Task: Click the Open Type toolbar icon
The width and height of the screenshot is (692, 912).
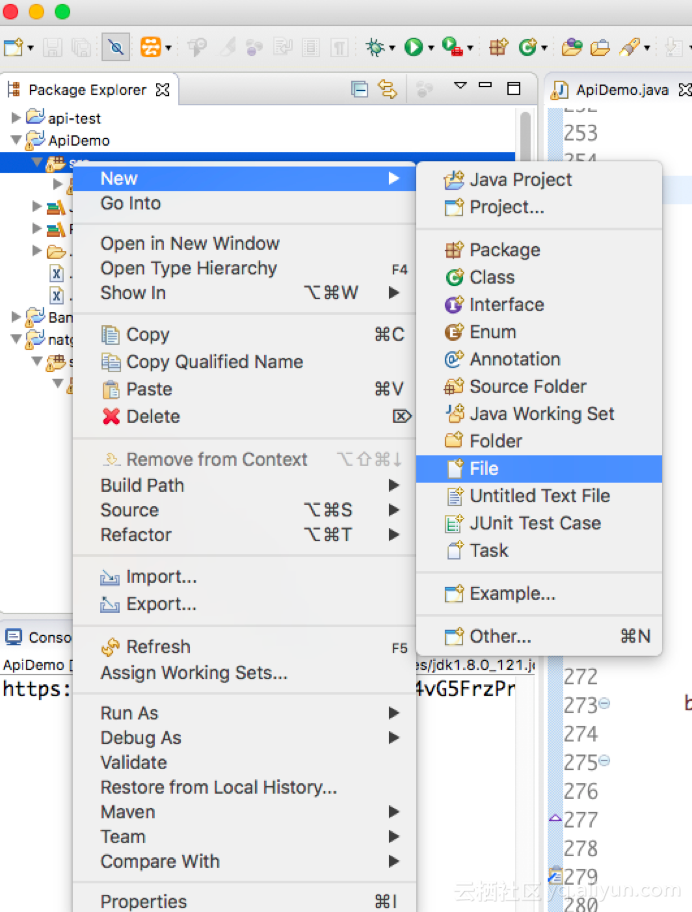Action: pos(572,47)
